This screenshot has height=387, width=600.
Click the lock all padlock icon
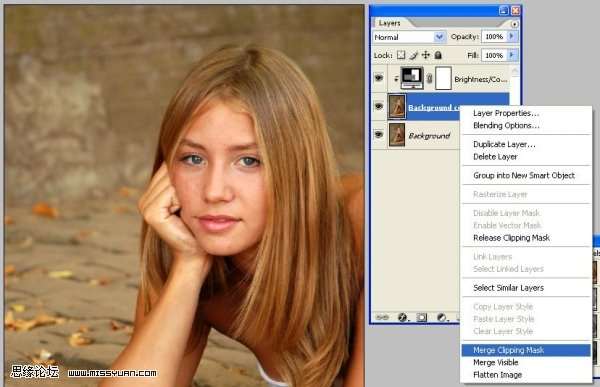pos(438,55)
